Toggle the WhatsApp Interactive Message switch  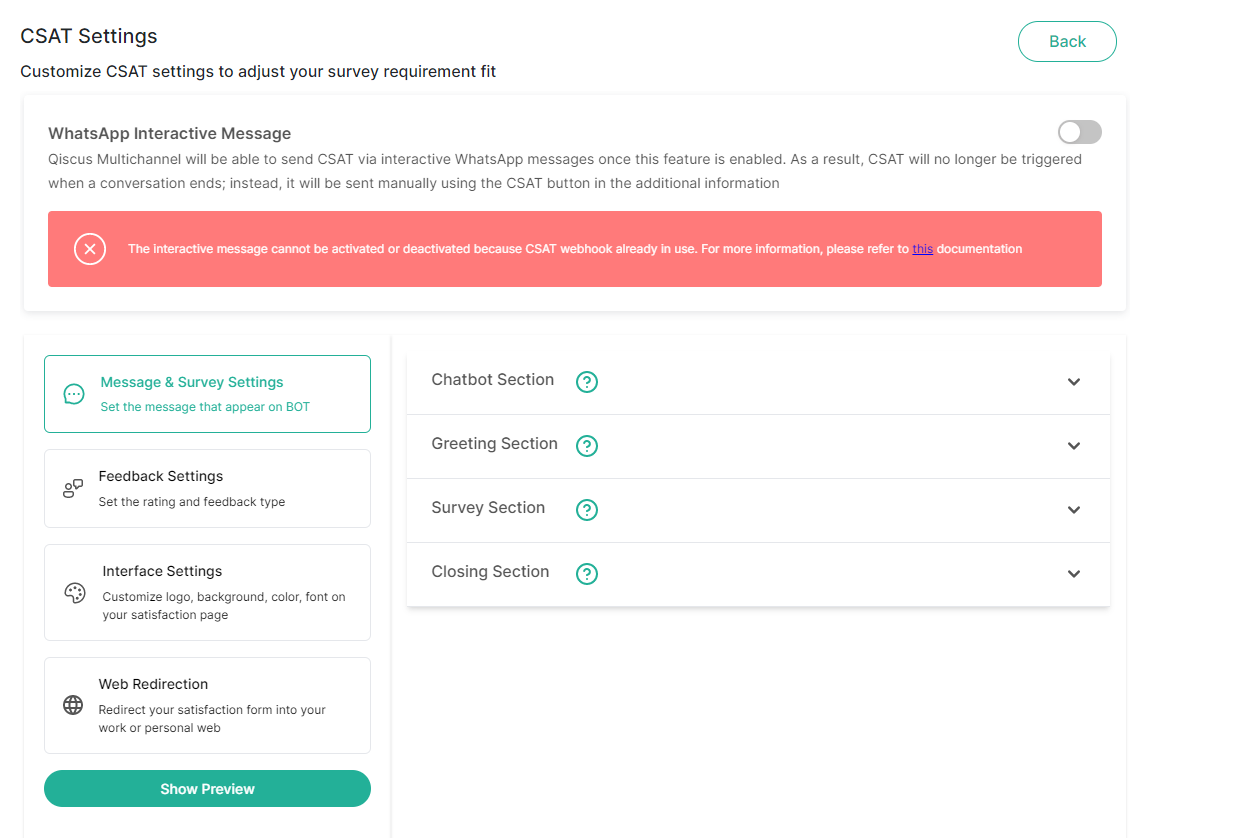click(1079, 132)
